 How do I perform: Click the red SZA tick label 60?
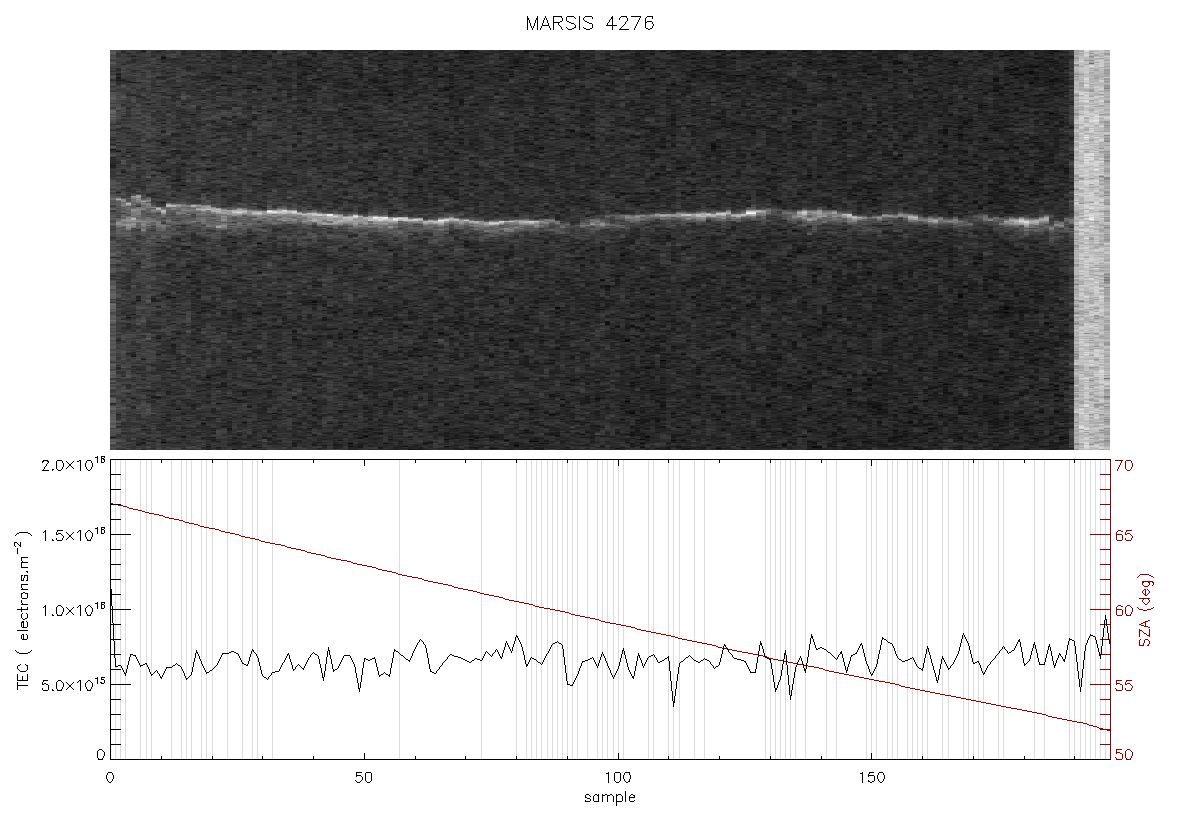(1124, 610)
